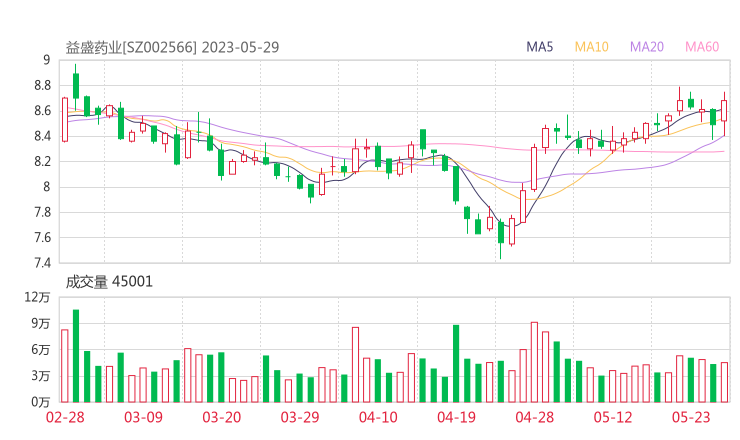This screenshot has width=740, height=440.
Task: Click the 成交量 45001 volume label
Action: [x=109, y=282]
